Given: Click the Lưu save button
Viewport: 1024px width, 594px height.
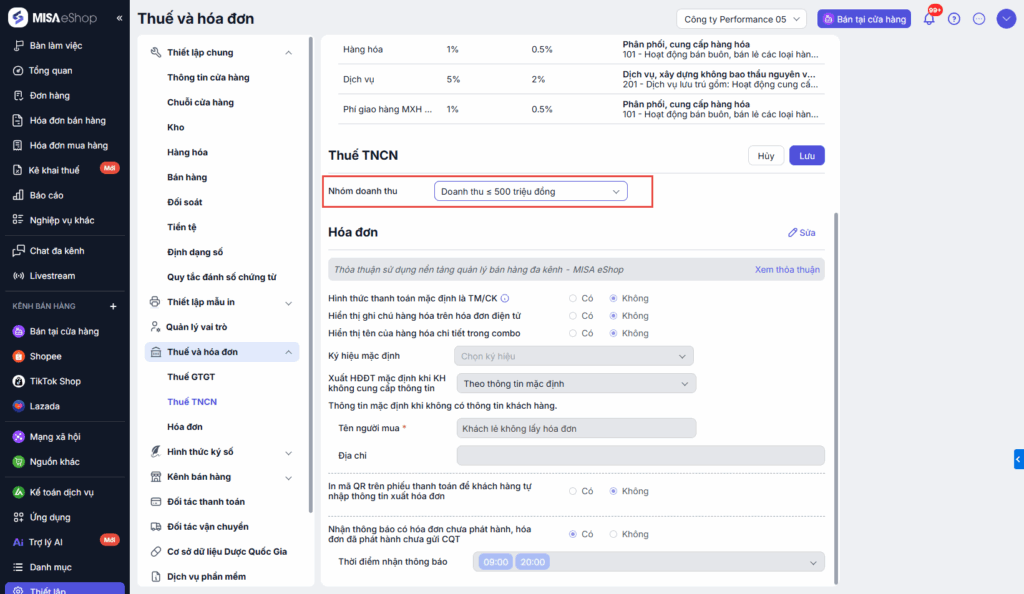Looking at the screenshot, I should click(x=806, y=156).
